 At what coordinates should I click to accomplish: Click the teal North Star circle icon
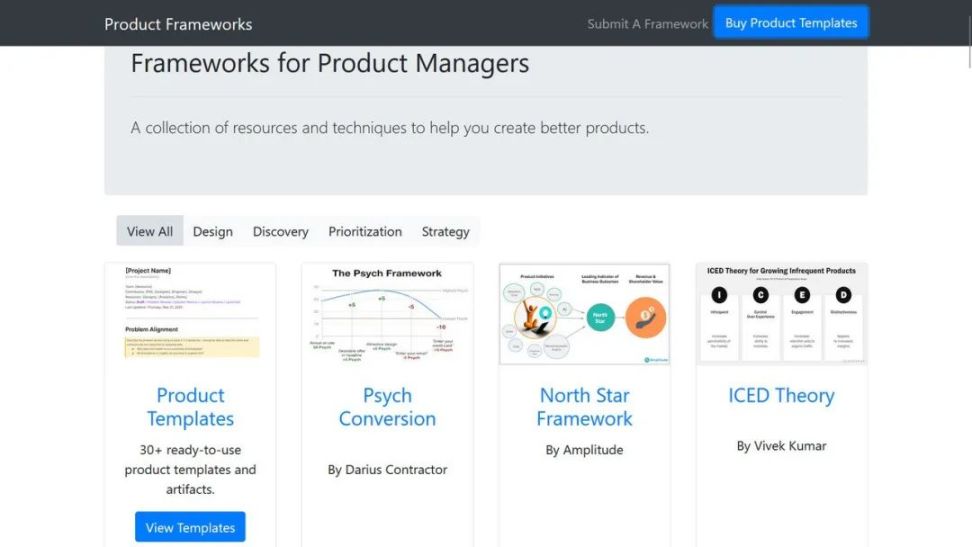tap(600, 316)
